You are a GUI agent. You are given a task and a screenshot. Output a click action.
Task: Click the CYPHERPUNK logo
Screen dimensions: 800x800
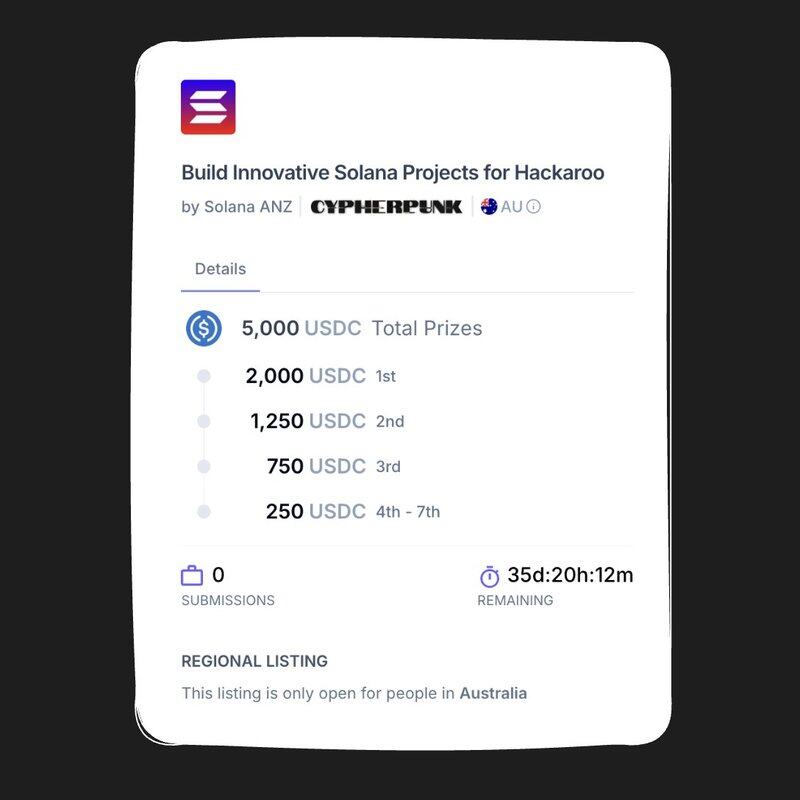386,207
